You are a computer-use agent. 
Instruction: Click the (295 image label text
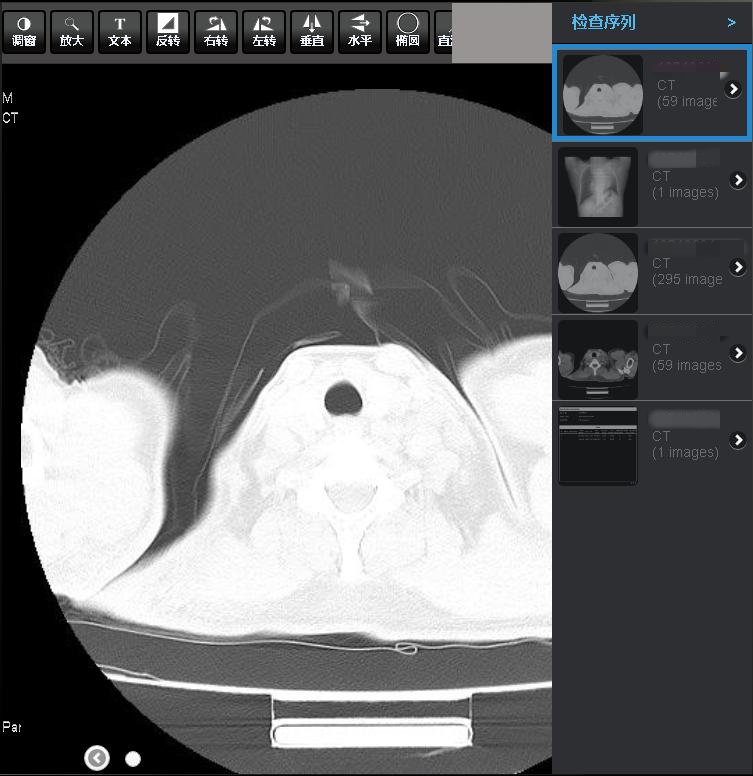687,280
